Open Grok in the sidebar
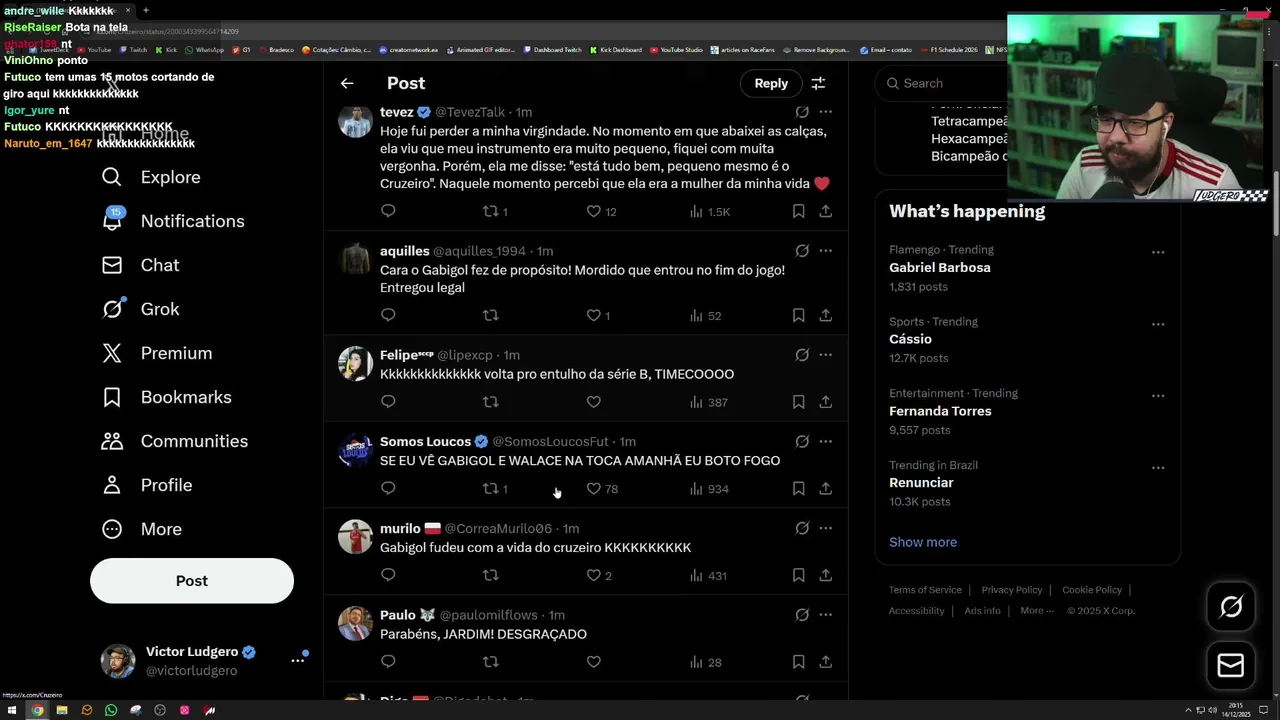 coord(140,309)
